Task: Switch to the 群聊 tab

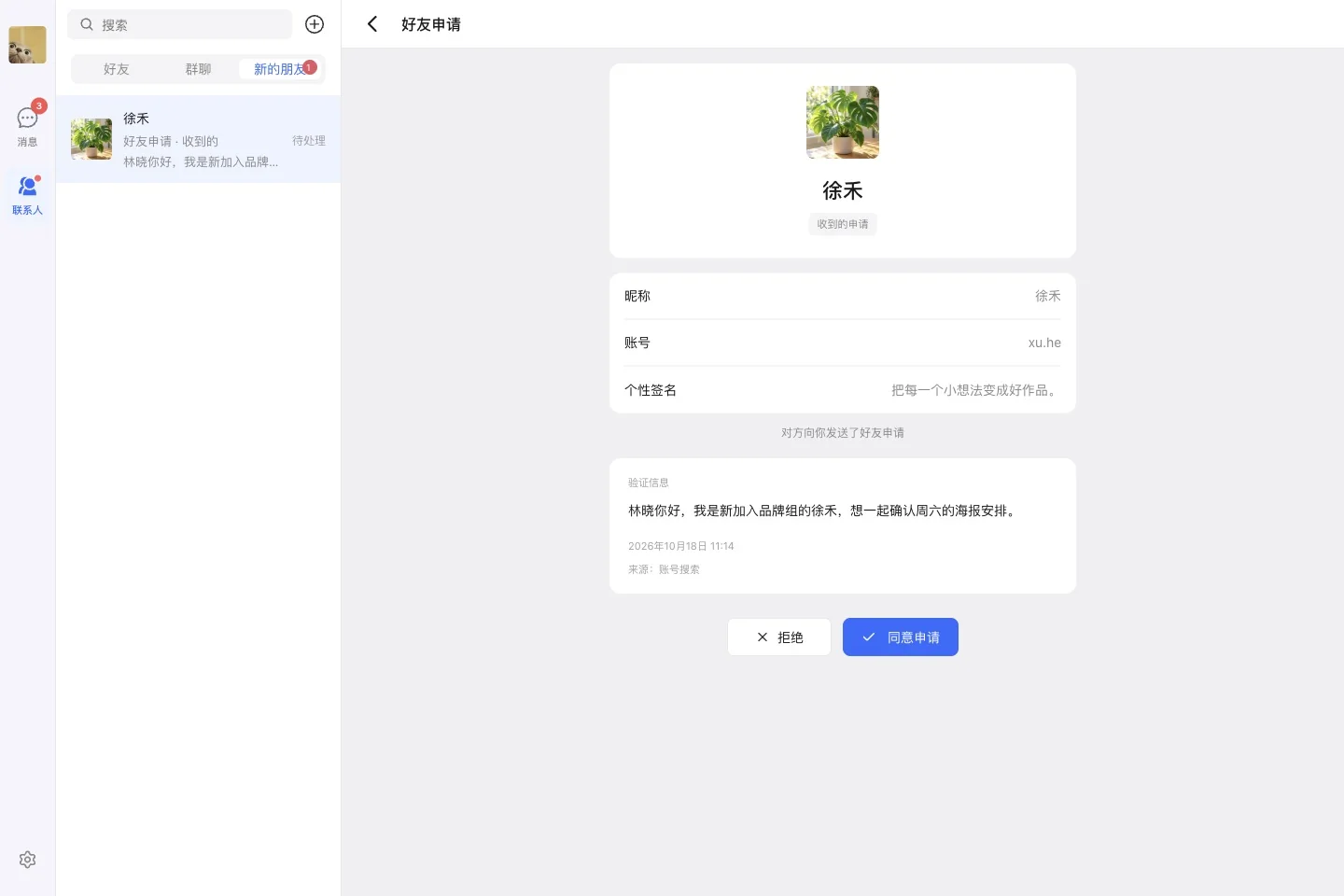Action: (x=198, y=69)
